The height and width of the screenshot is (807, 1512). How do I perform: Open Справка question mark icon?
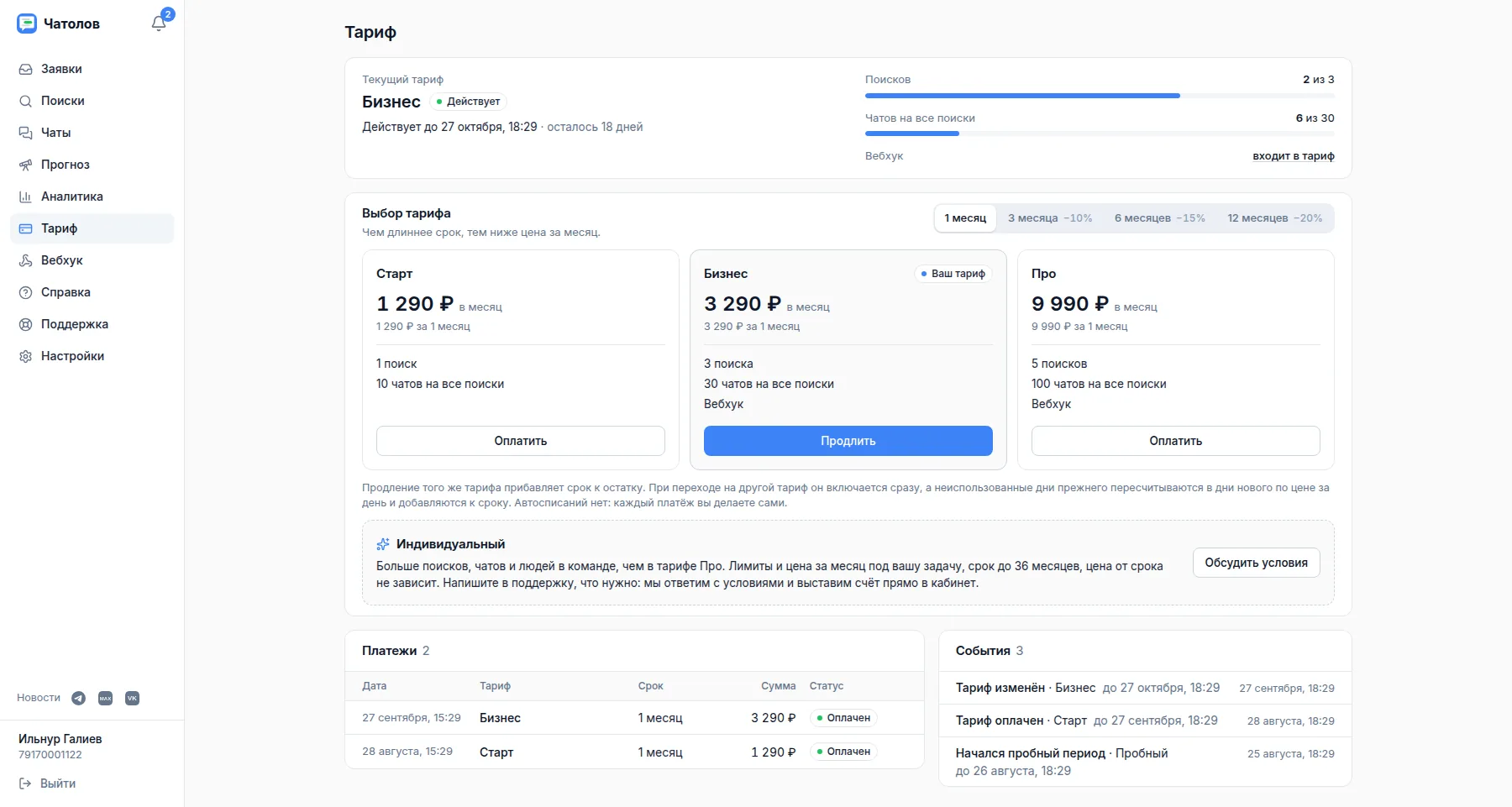[x=26, y=292]
